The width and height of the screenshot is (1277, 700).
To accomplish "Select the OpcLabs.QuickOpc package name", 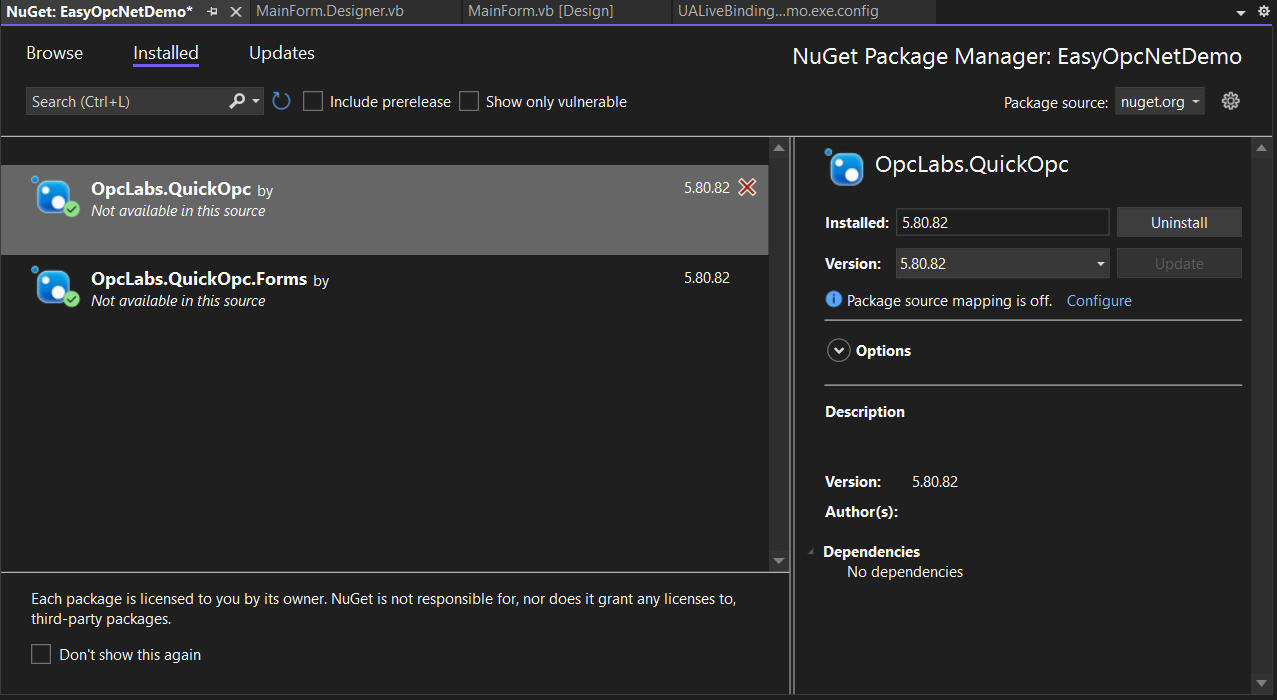I will pyautogui.click(x=171, y=189).
